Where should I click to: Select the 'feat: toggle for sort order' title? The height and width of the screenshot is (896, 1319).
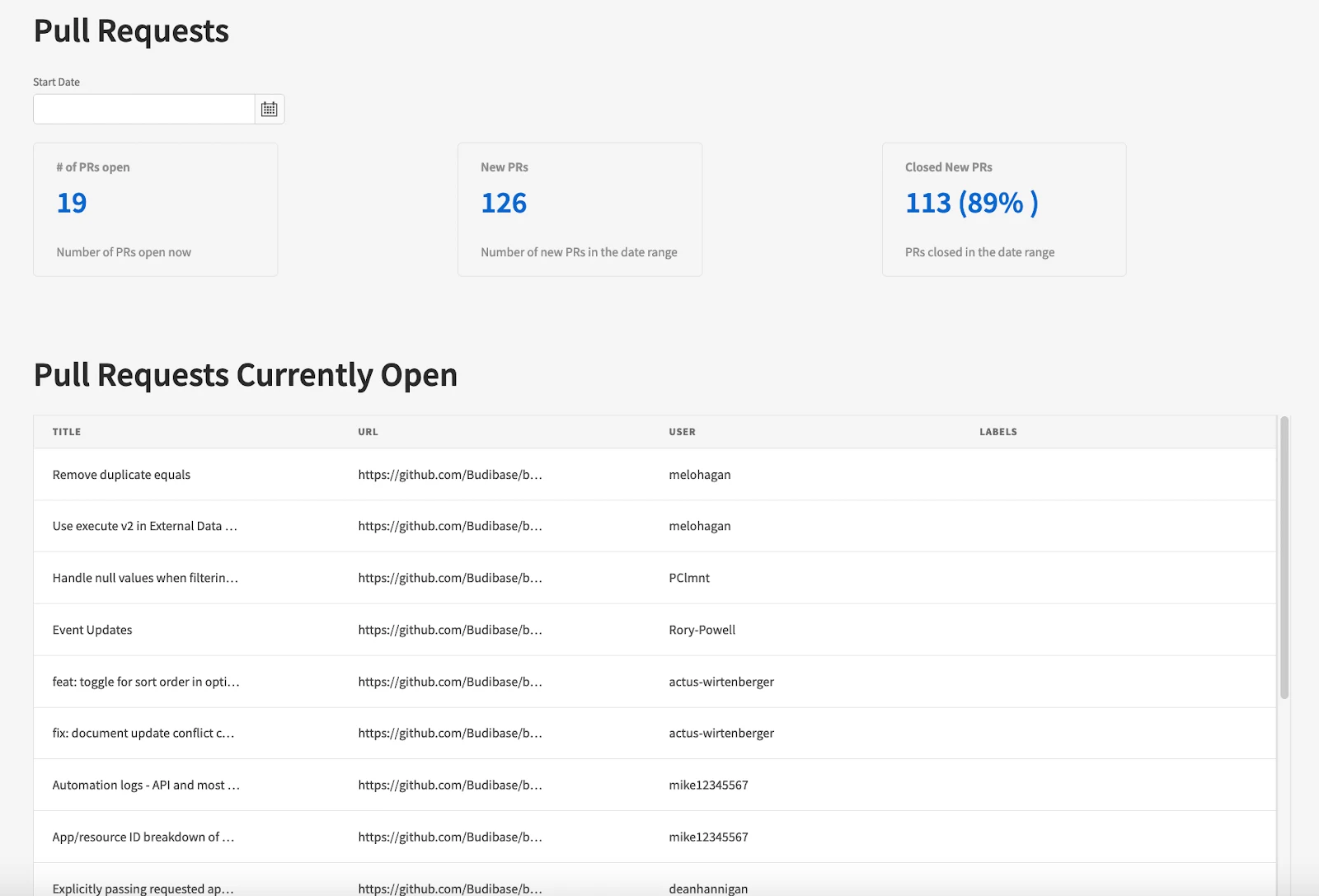(x=146, y=682)
